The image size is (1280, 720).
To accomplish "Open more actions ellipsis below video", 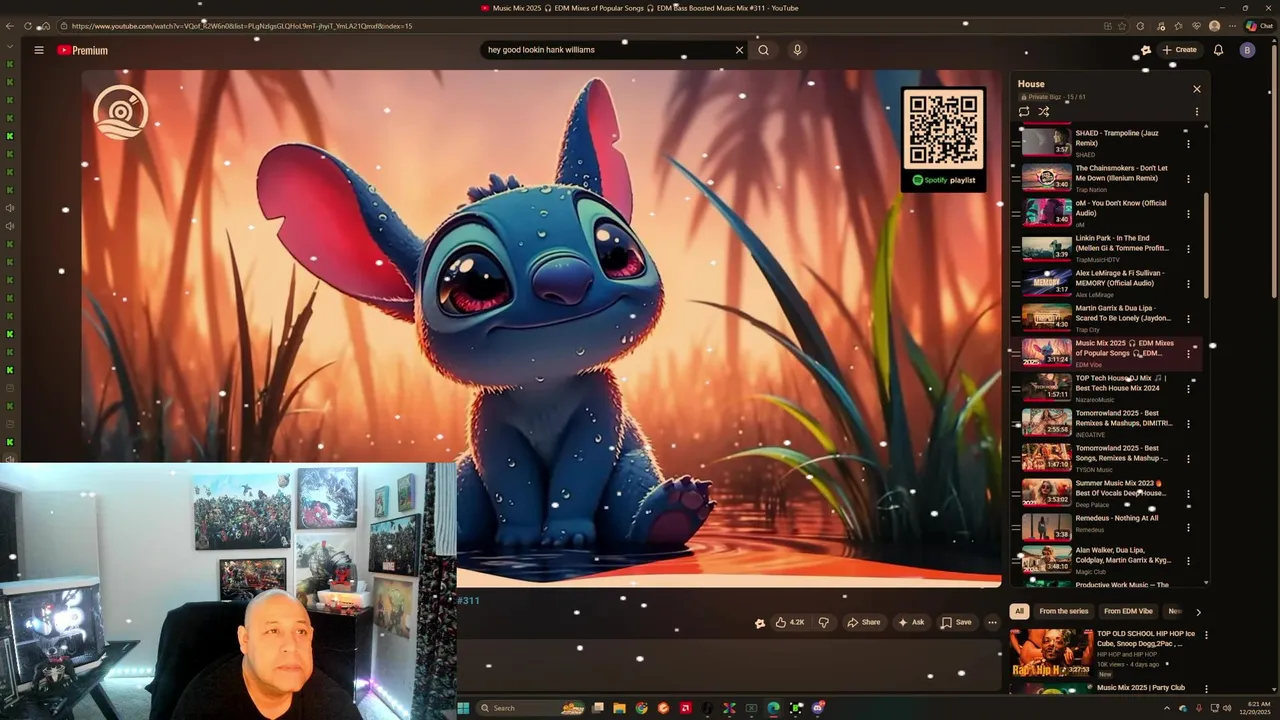I will pos(992,622).
